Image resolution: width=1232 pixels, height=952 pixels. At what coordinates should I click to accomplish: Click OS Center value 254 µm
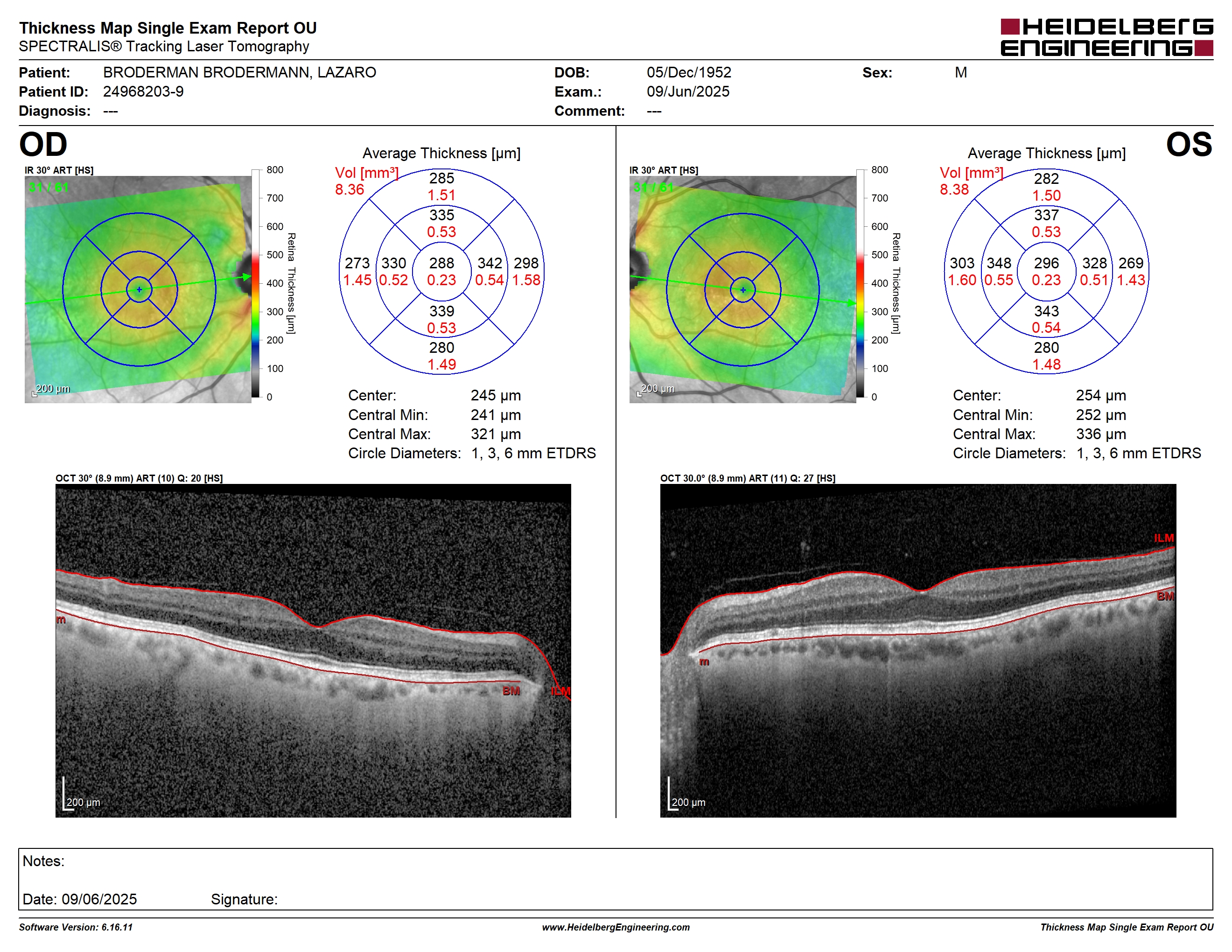[1101, 395]
